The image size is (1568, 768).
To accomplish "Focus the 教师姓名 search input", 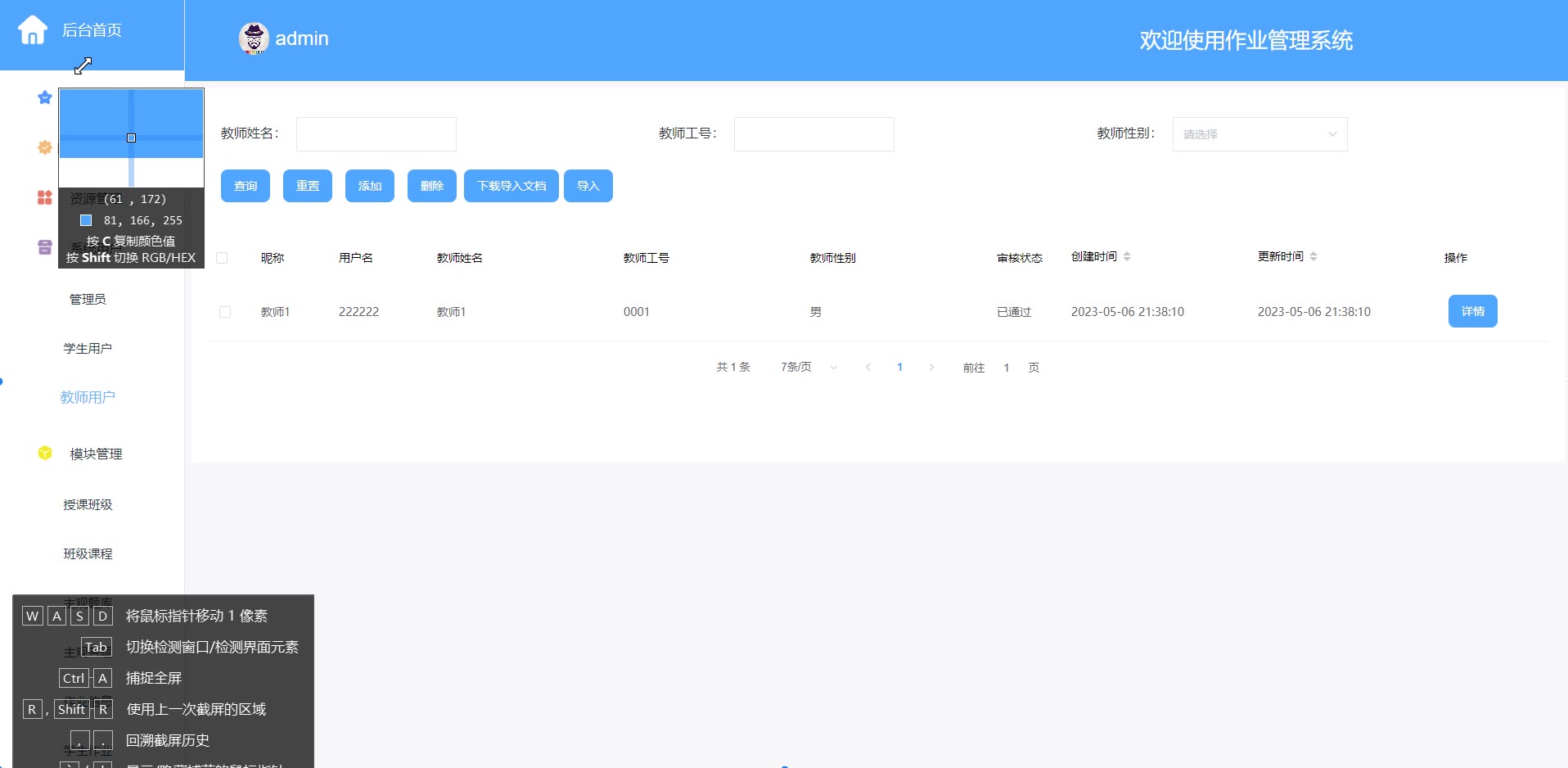I will (376, 134).
